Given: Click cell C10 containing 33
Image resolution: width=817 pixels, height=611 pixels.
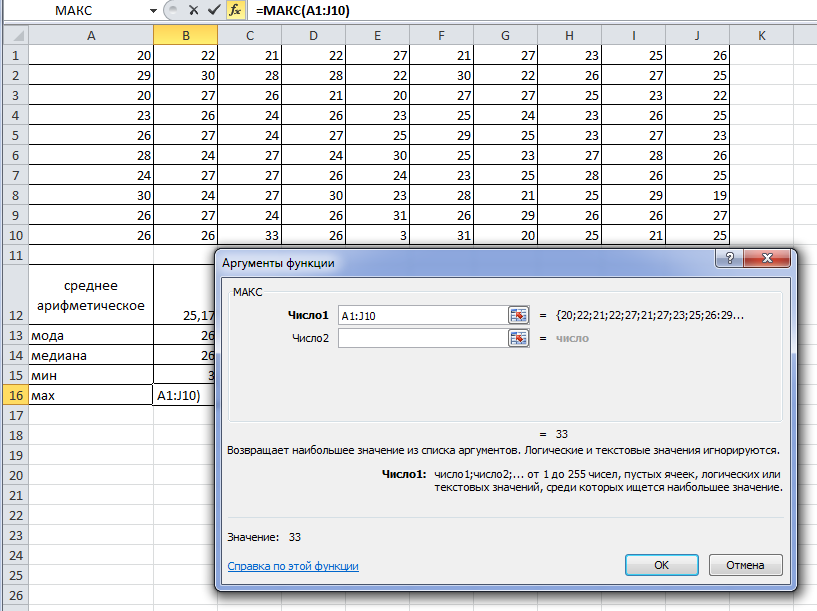Looking at the screenshot, I should 250,235.
